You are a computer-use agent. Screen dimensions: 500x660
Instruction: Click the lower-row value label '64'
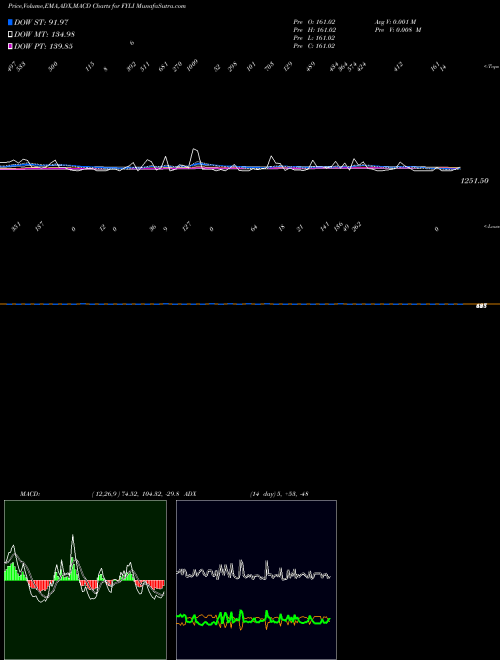click(x=254, y=229)
